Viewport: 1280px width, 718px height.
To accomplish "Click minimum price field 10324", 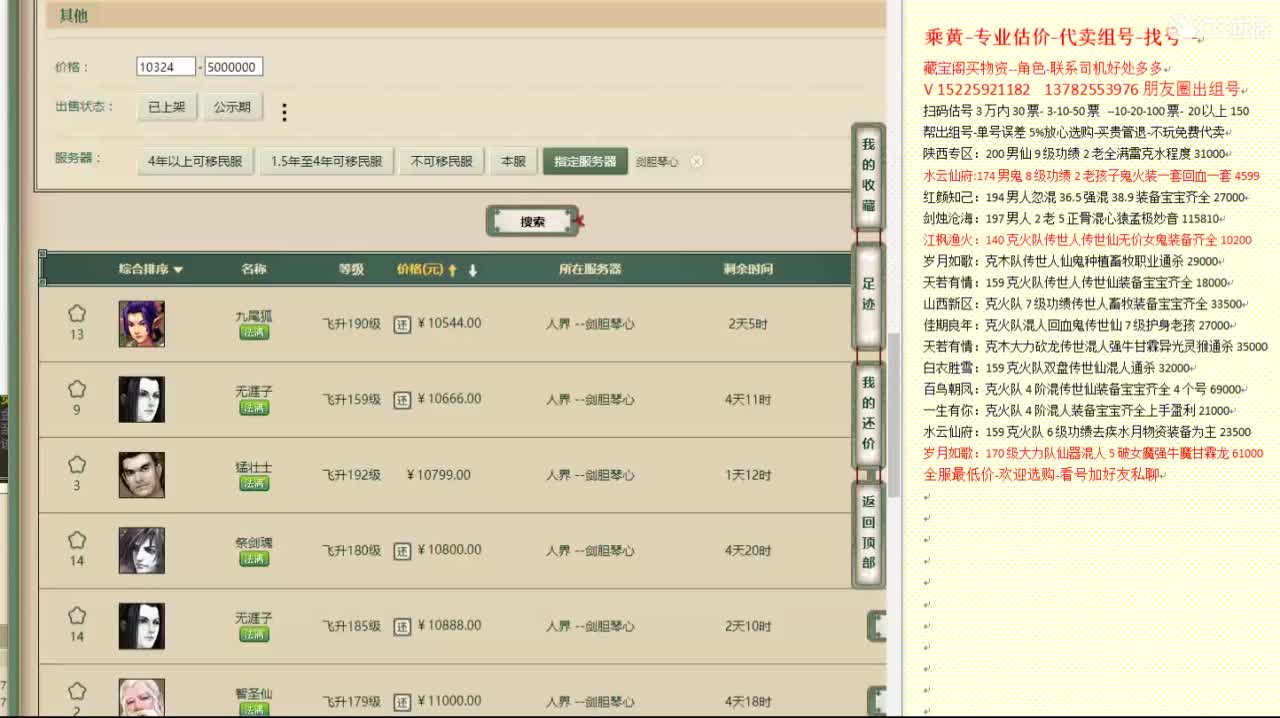I will [166, 67].
